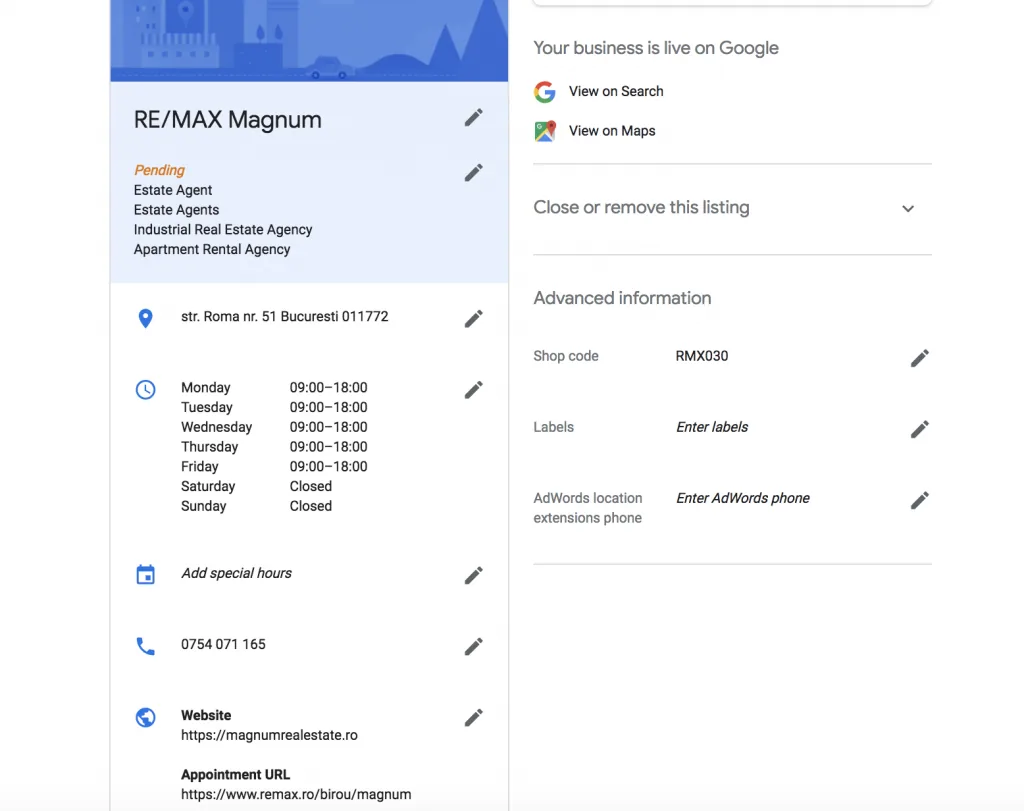Click the address str. Roma nr. 51
The width and height of the screenshot is (1024, 811).
[285, 317]
